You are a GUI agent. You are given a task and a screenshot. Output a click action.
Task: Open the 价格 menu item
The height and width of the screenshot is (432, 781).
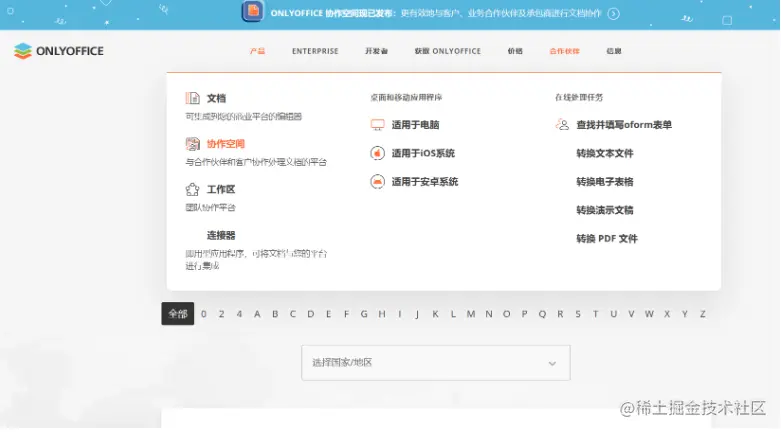515,51
